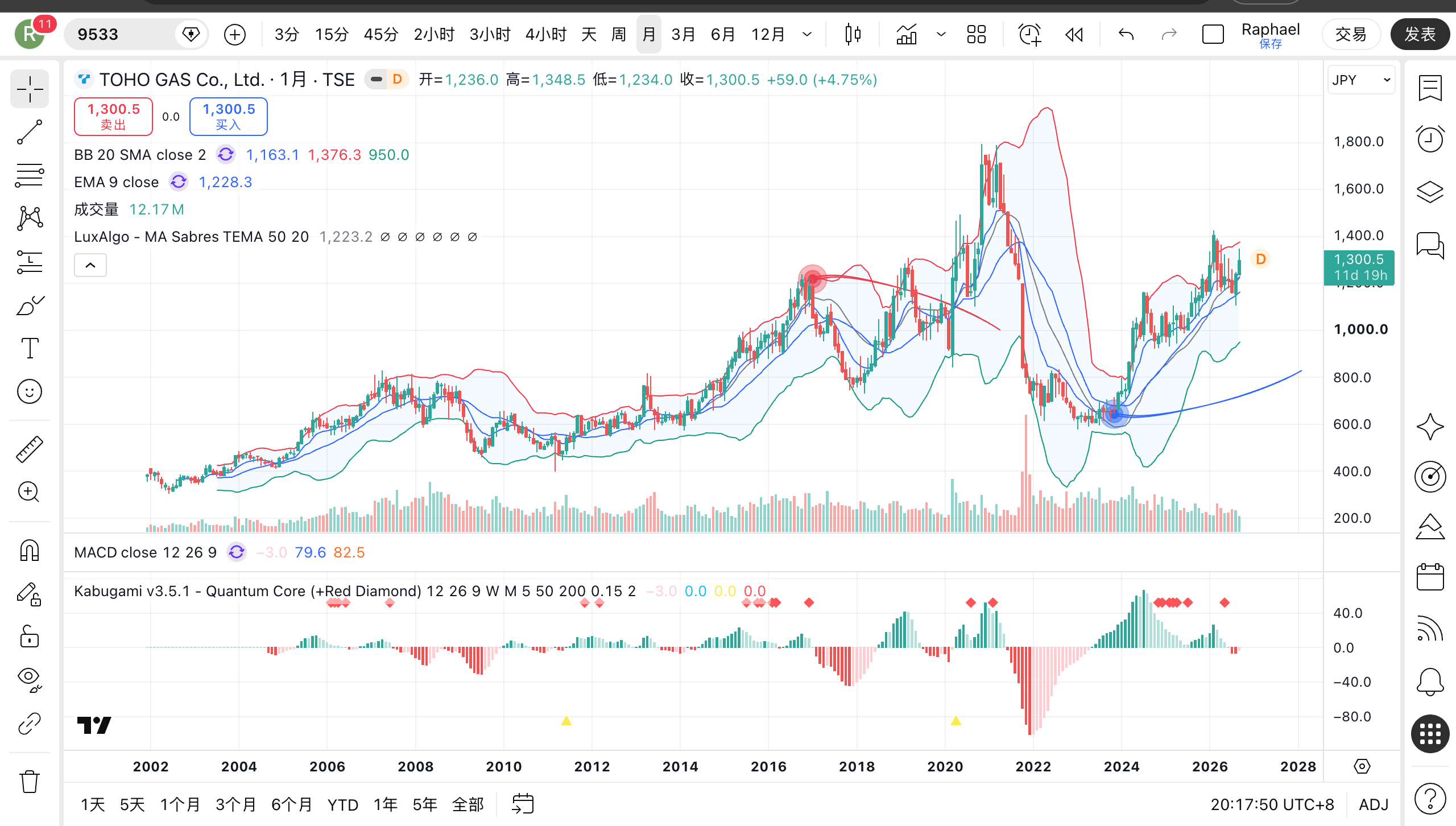Switch to the 4小时 timeframe
The width and height of the screenshot is (1456, 826).
point(546,35)
